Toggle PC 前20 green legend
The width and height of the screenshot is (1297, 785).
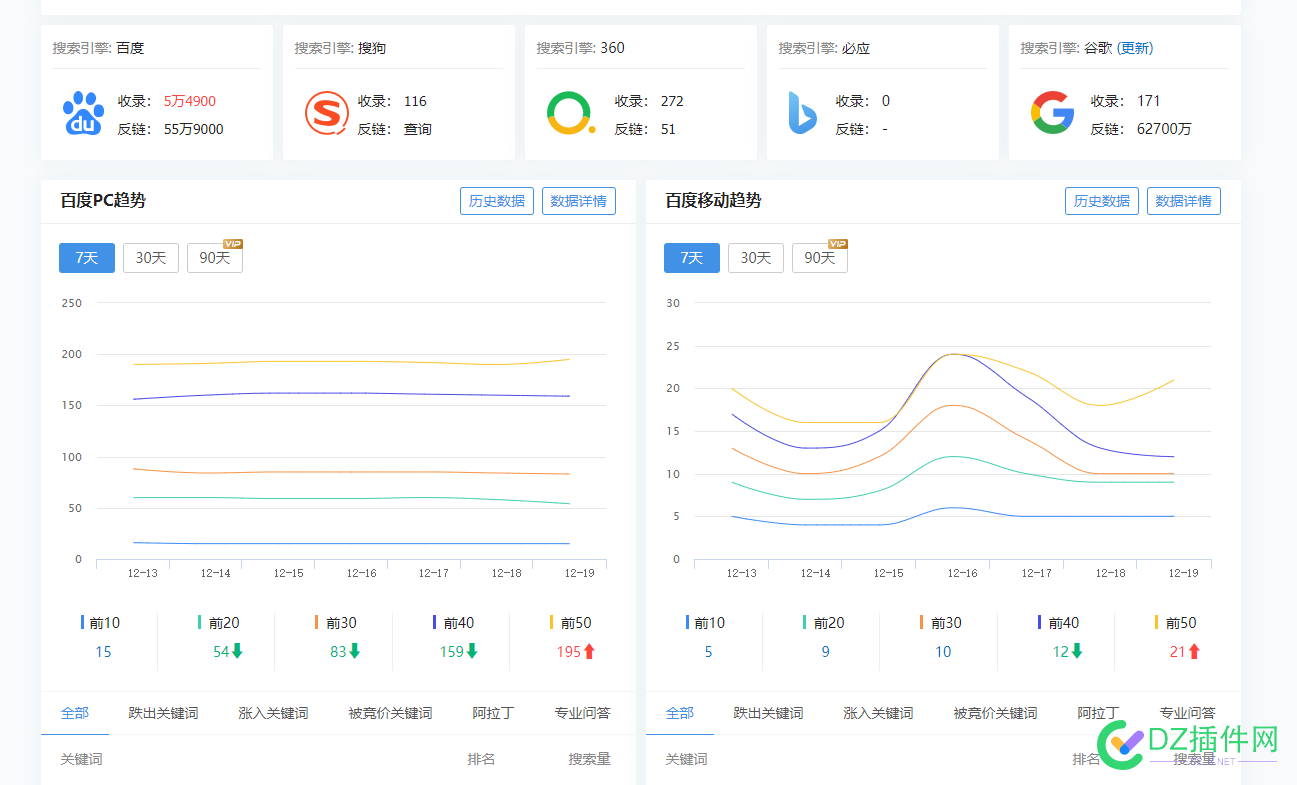[218, 623]
